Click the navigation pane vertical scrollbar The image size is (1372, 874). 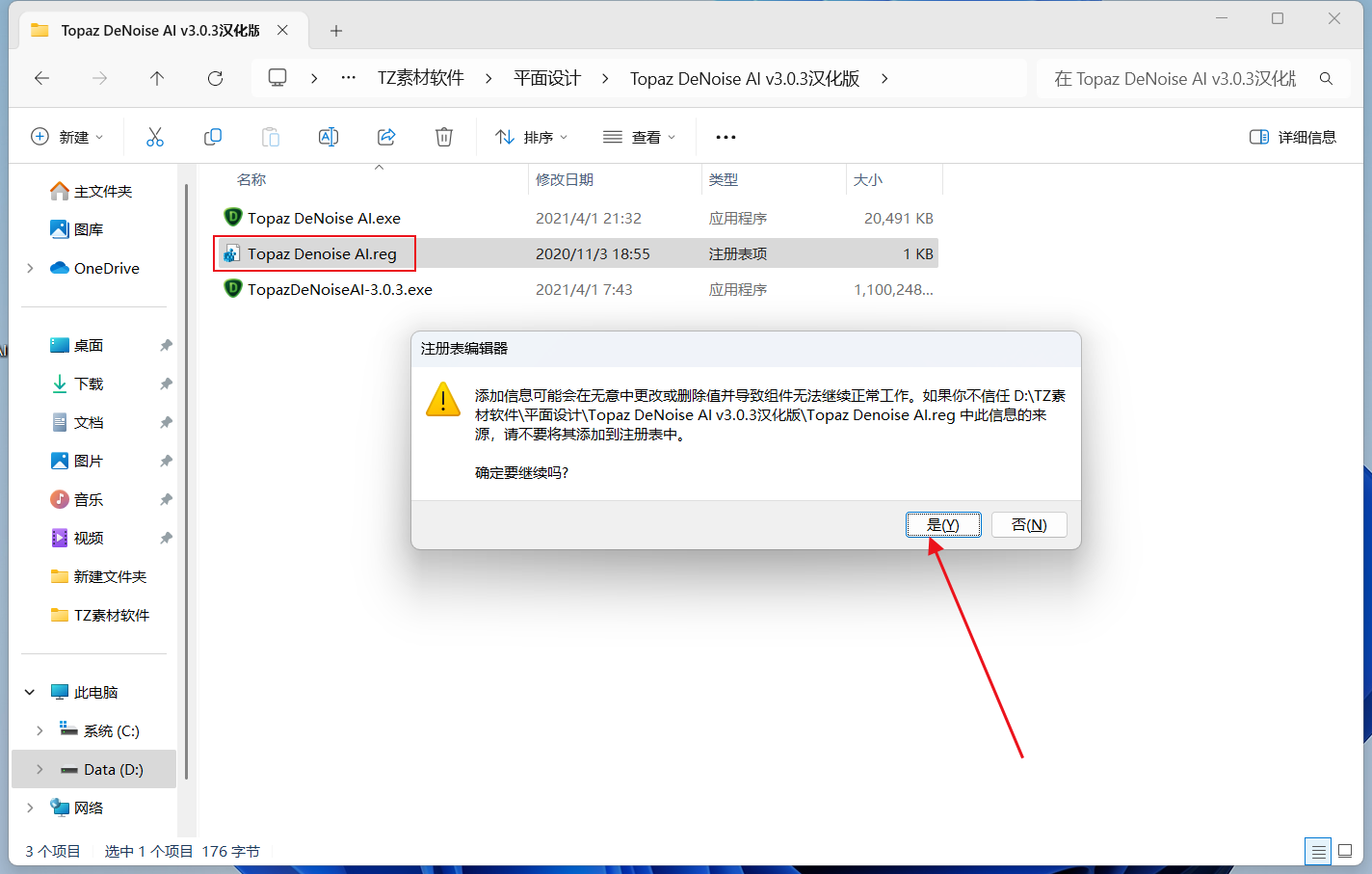coord(186,482)
